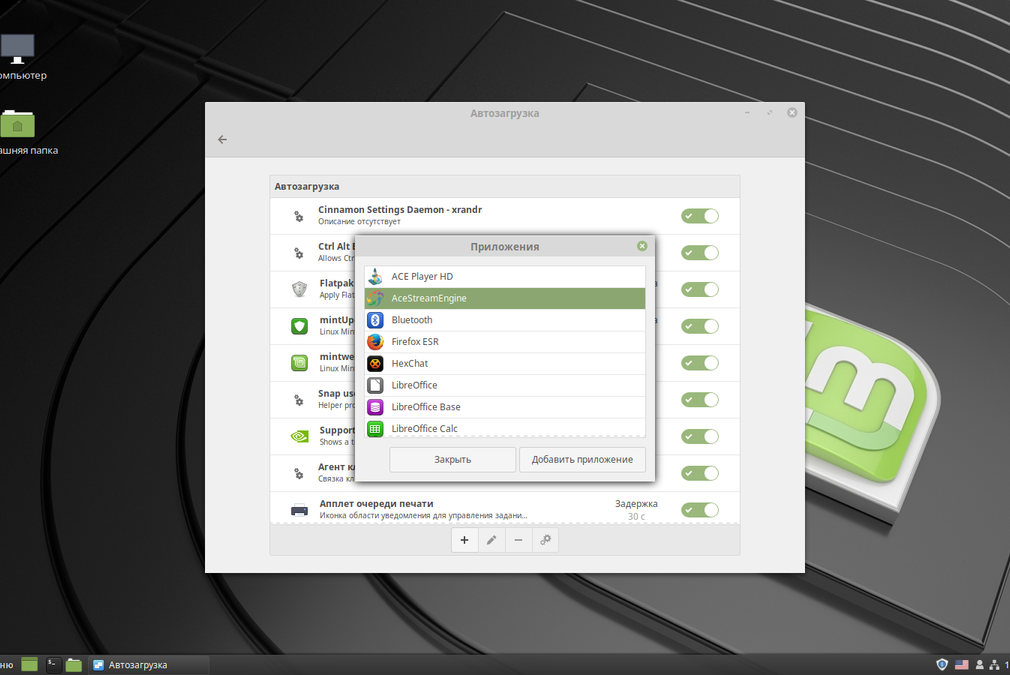Viewport: 1010px width, 675px height.
Task: Close the Приложения dialog with its green X
Action: [642, 246]
